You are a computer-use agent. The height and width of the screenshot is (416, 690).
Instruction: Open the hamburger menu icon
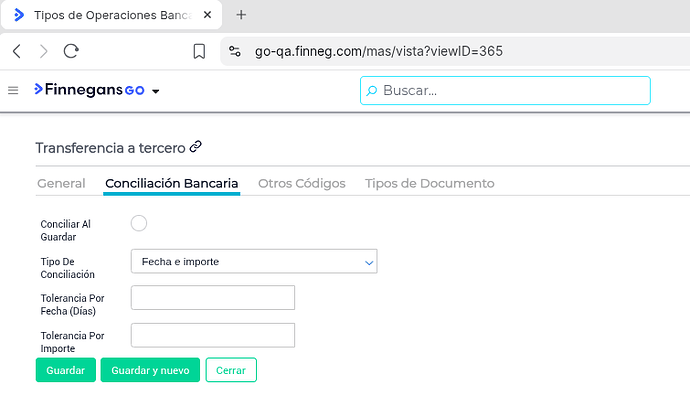13,90
